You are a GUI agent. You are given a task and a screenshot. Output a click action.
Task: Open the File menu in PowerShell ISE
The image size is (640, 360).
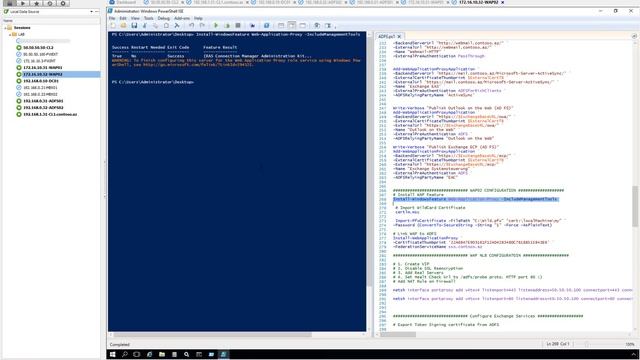pos(112,18)
